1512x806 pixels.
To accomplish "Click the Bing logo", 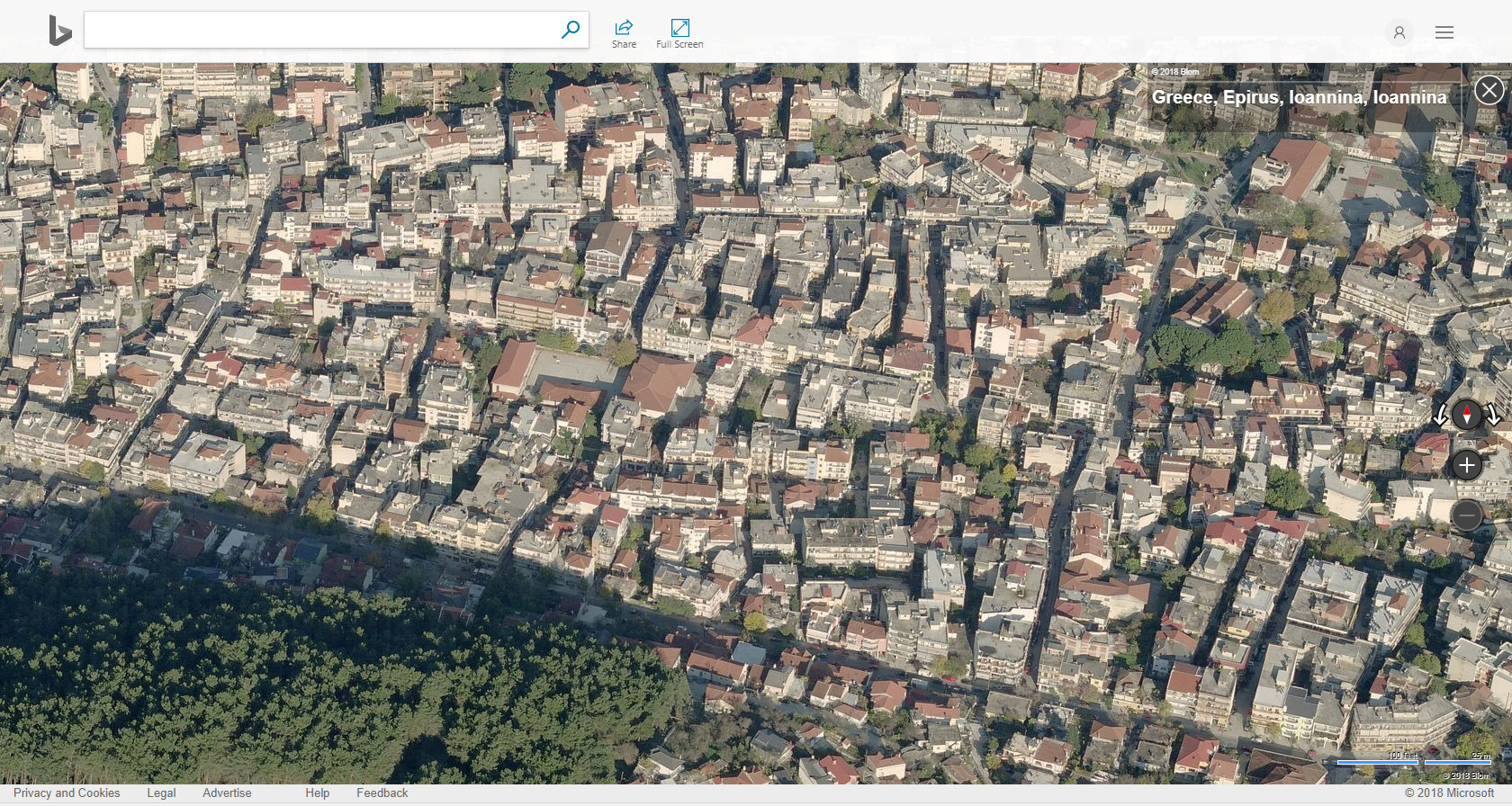I will [59, 31].
